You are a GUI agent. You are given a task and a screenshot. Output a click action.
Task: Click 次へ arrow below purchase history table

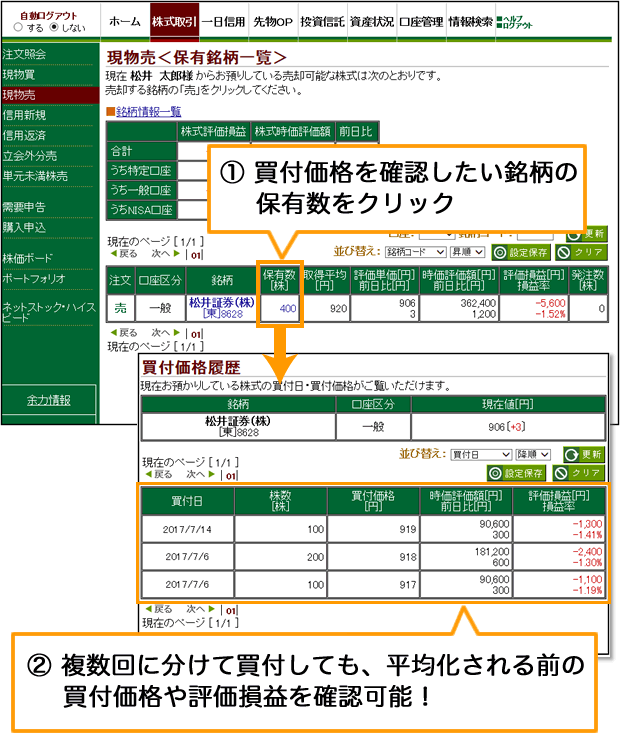(201, 609)
